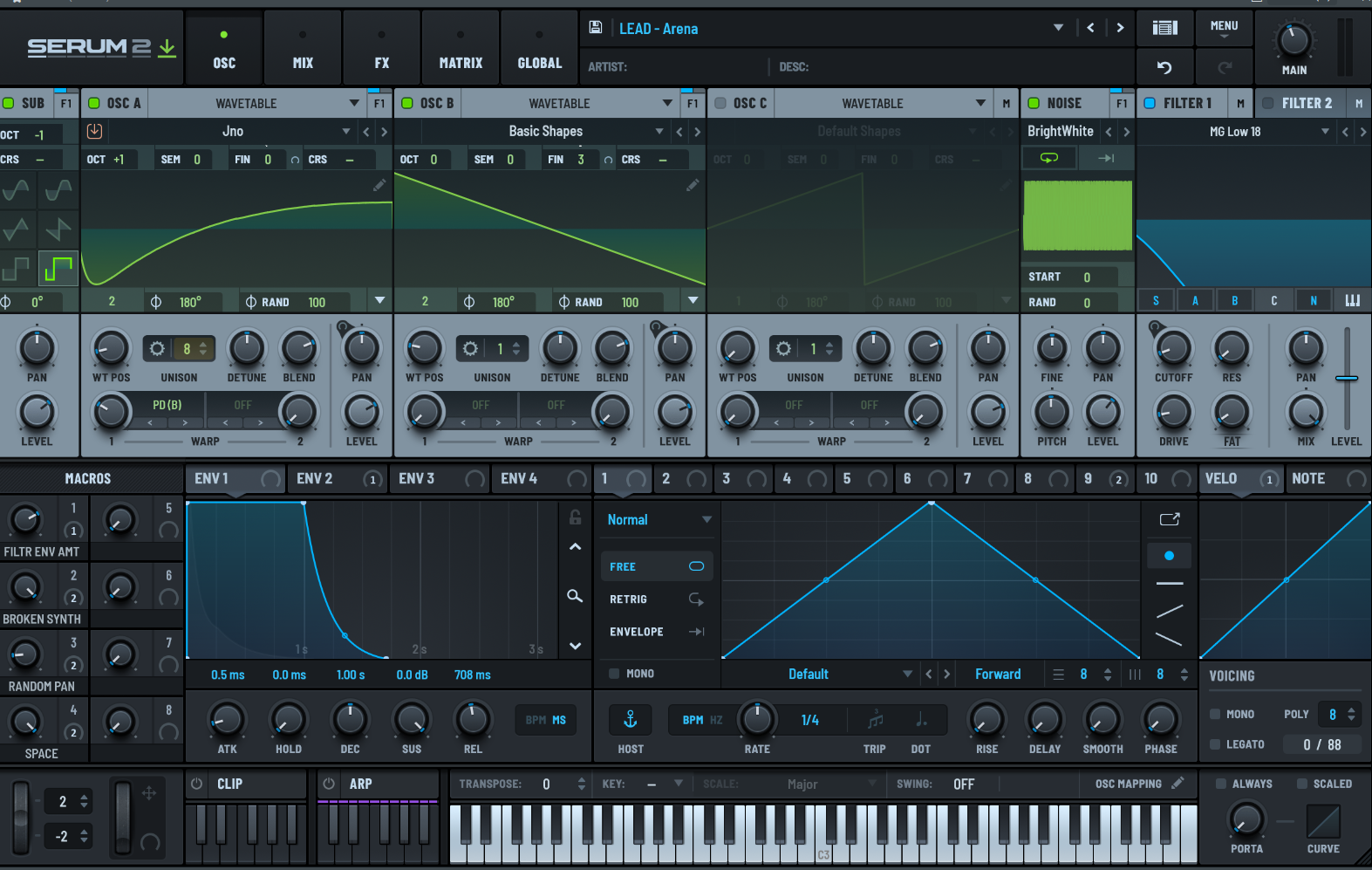Click the OSC A red warp icon

95,131
